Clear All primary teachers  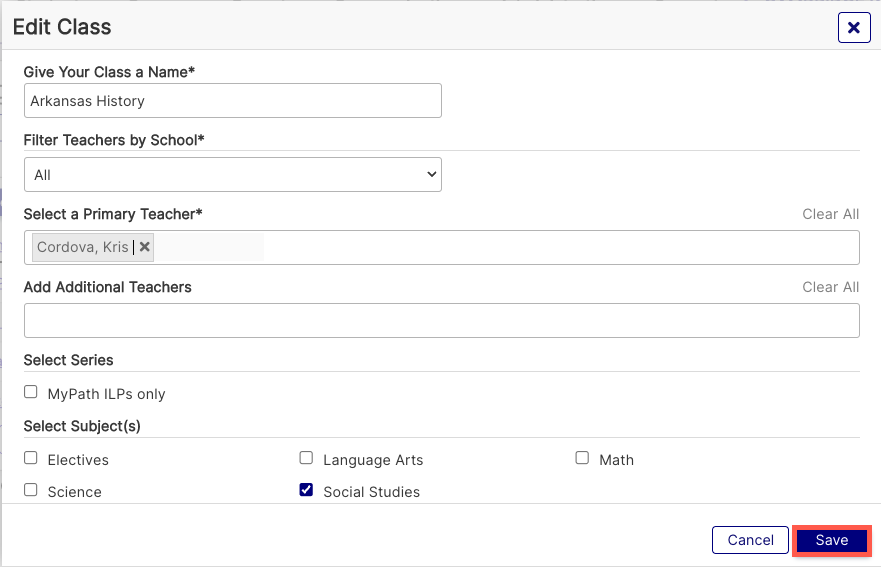(x=830, y=214)
